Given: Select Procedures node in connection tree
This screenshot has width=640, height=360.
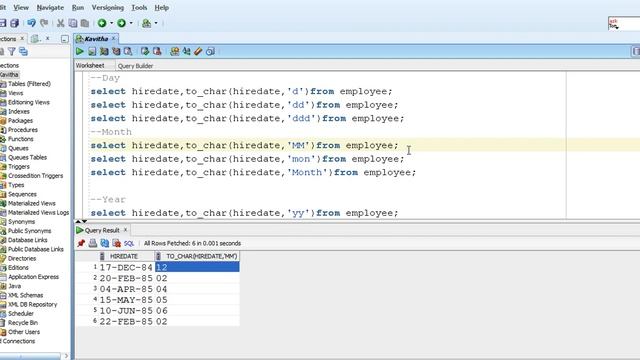Looking at the screenshot, I should (x=23, y=130).
